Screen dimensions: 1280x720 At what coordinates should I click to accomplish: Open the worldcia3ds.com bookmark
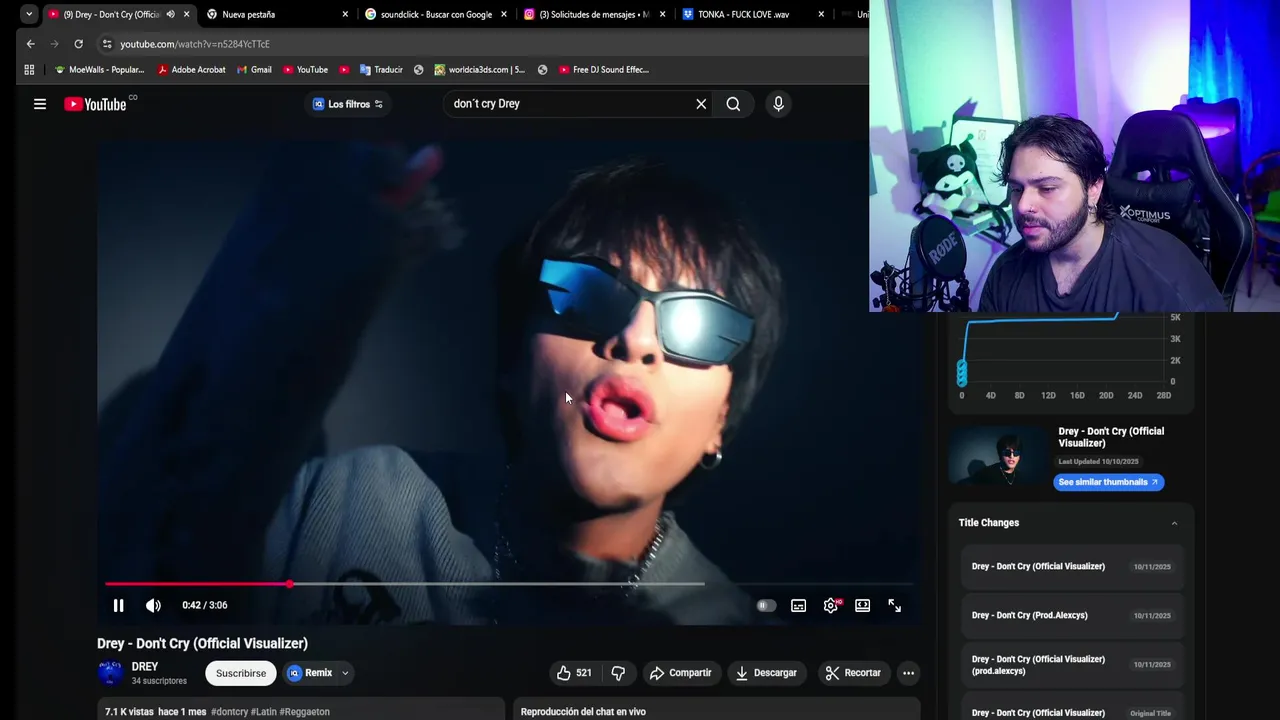click(479, 70)
